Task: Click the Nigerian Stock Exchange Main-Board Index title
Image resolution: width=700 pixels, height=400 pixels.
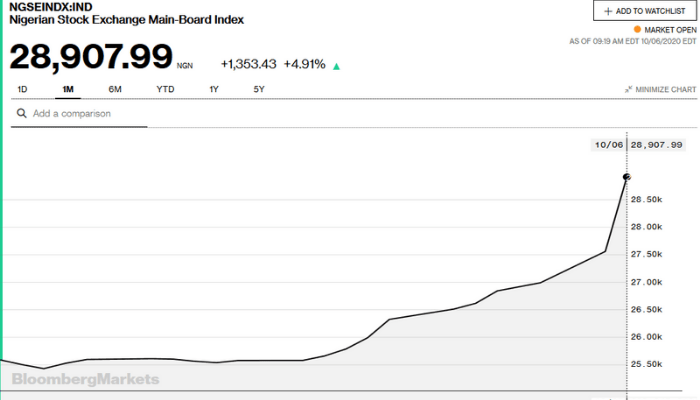Action: click(125, 20)
